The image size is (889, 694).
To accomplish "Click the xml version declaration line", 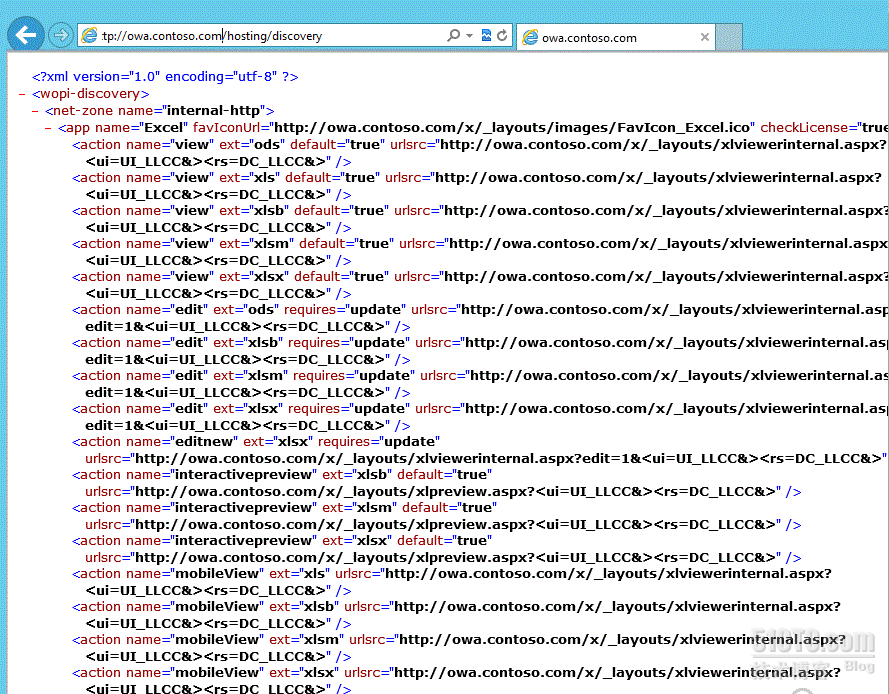I will [x=165, y=77].
